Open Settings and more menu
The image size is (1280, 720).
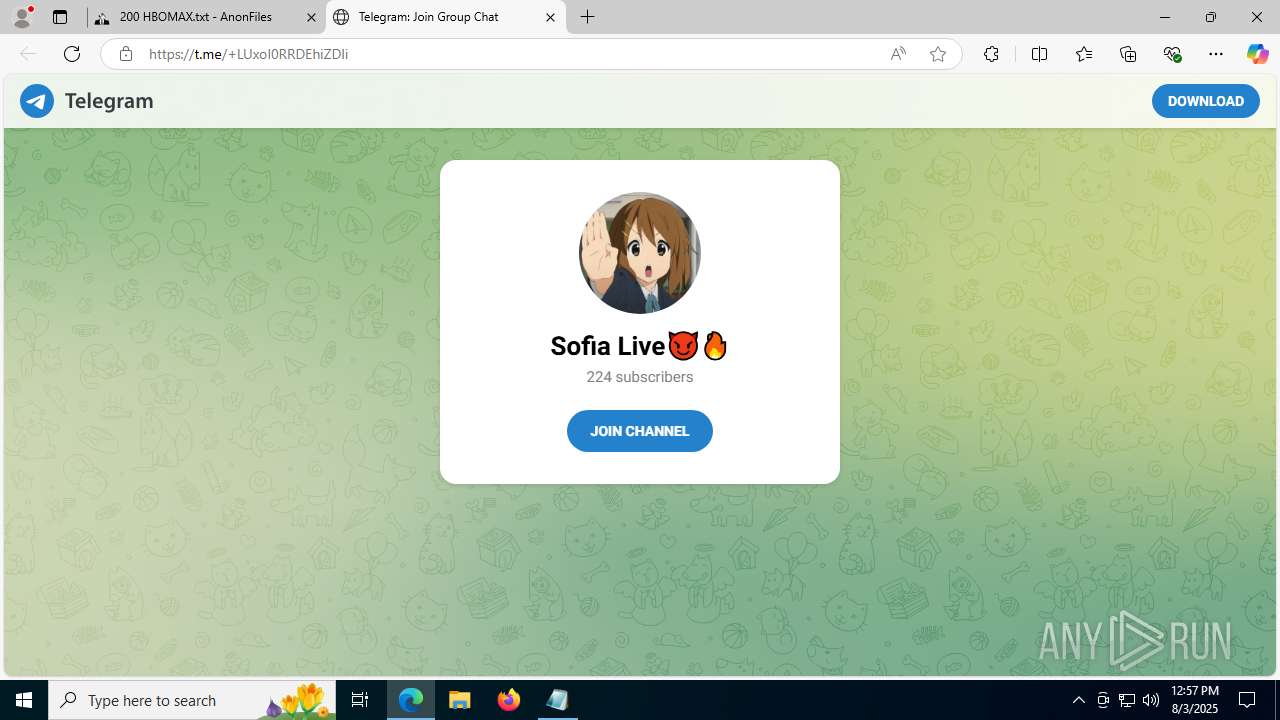point(1216,54)
